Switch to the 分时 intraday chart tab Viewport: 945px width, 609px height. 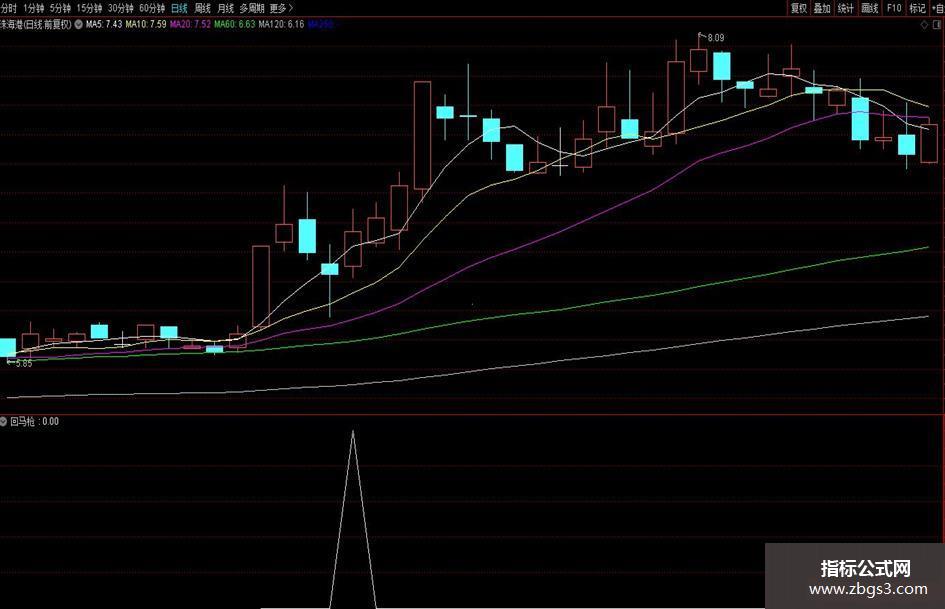(x=8, y=8)
